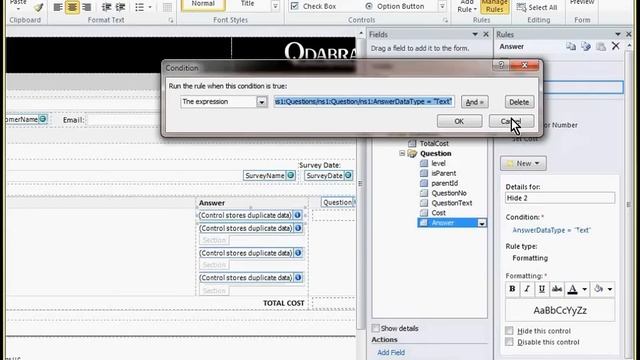640x360 pixels.
Task: Click the Condition dialog help icon
Action: pos(501,65)
